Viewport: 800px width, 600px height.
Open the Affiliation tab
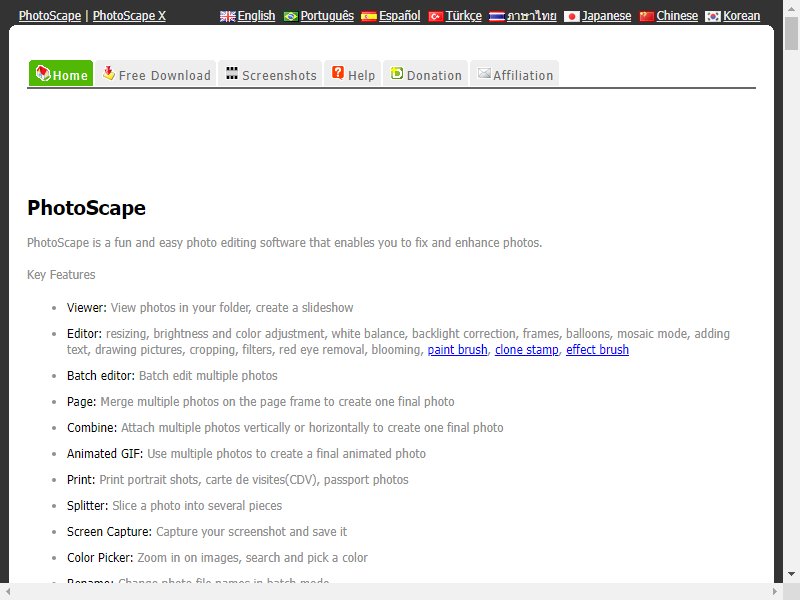(514, 73)
